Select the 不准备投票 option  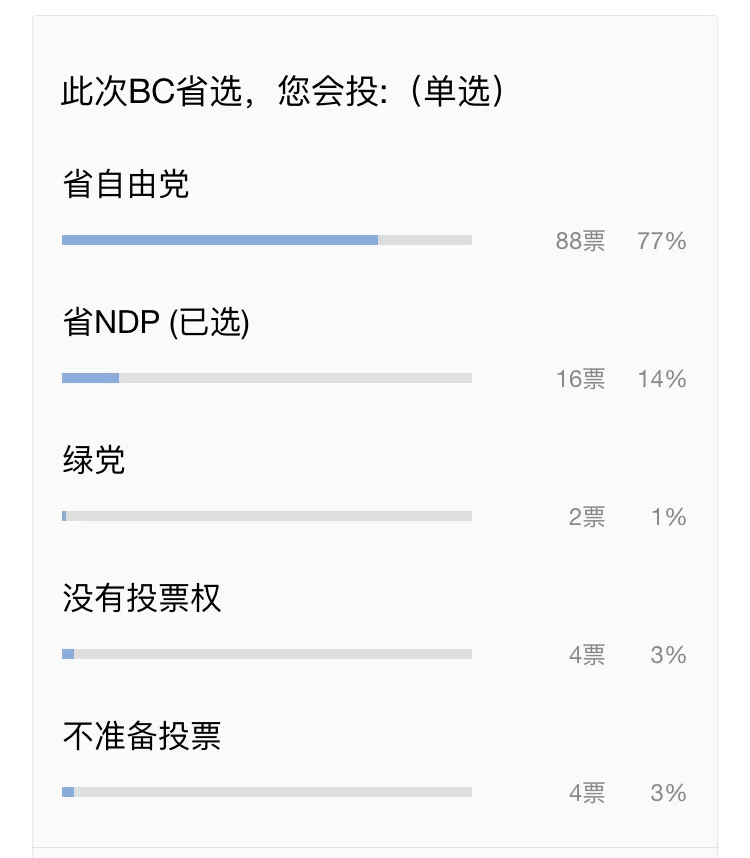tap(142, 735)
